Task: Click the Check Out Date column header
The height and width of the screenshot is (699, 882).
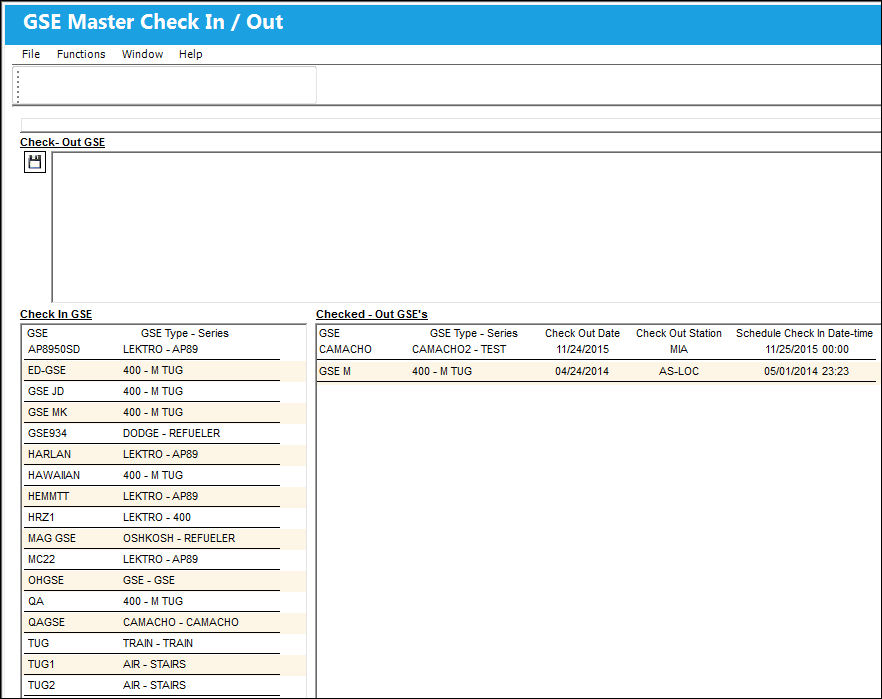Action: point(582,333)
